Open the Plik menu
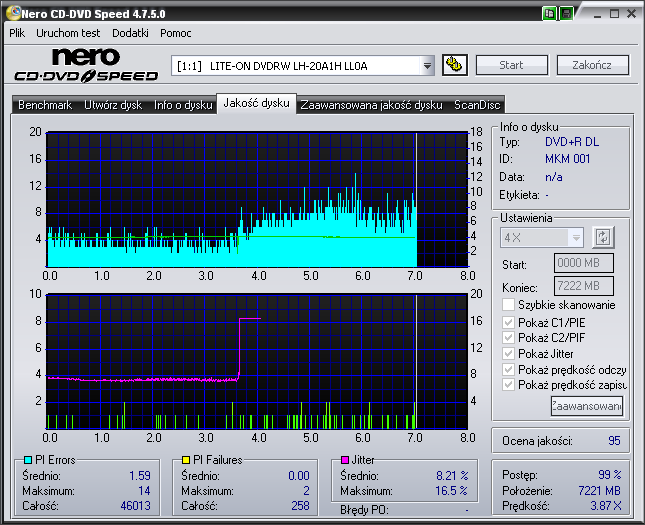645x525 pixels. click(17, 33)
